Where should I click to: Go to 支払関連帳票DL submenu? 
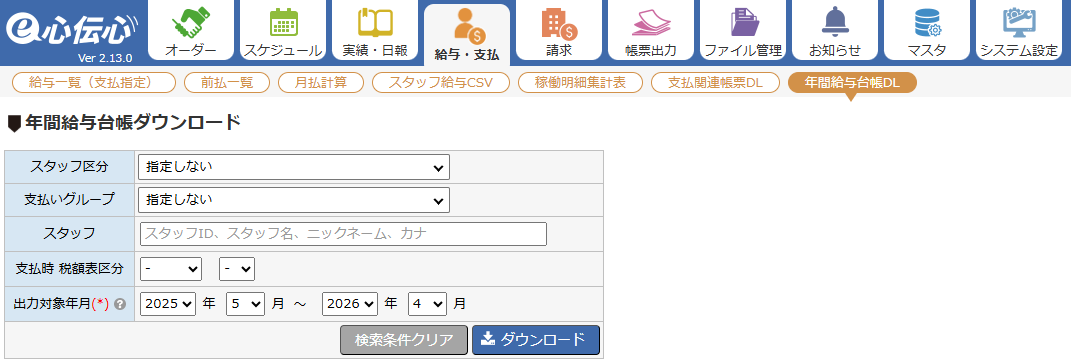tap(715, 83)
